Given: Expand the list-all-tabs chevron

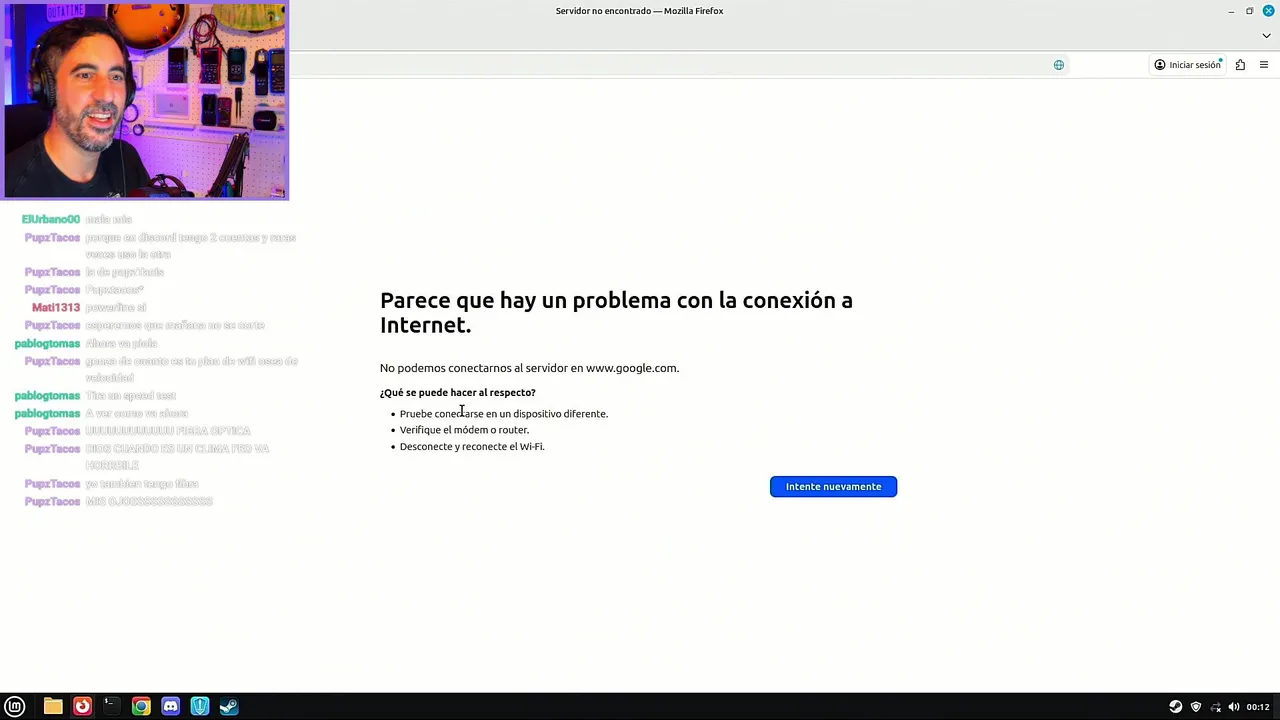Looking at the screenshot, I should (x=1266, y=36).
